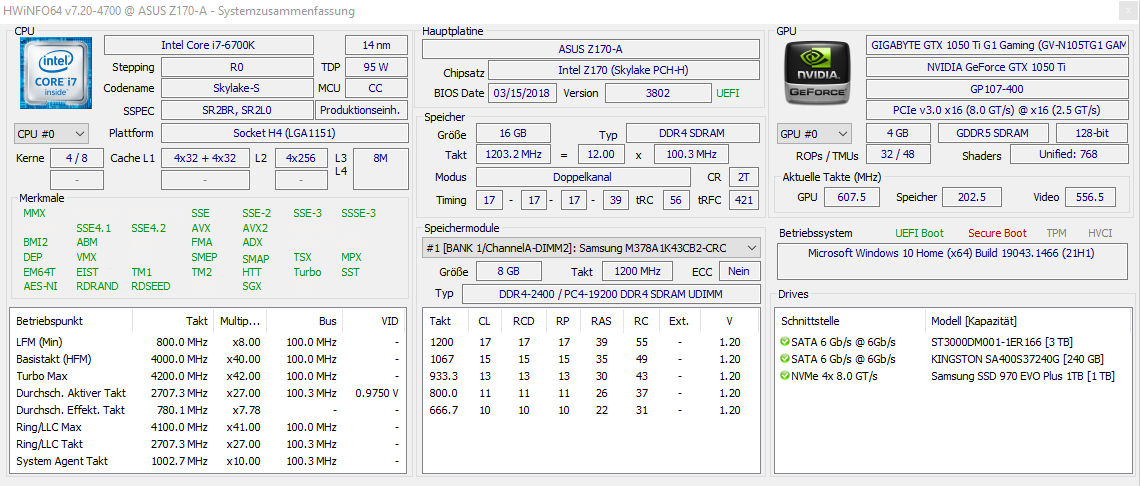Click green check icon beside ST3000DM001 drive
Viewport: 1140px width, 486px height.
(x=784, y=342)
